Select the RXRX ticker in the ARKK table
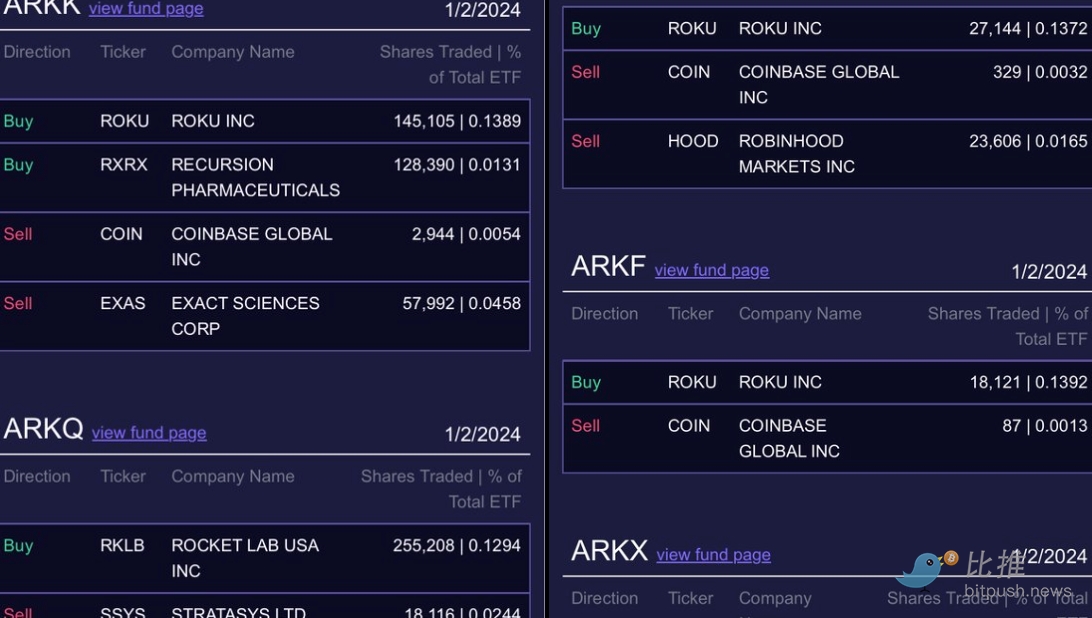Image resolution: width=1092 pixels, height=618 pixels. [x=123, y=165]
